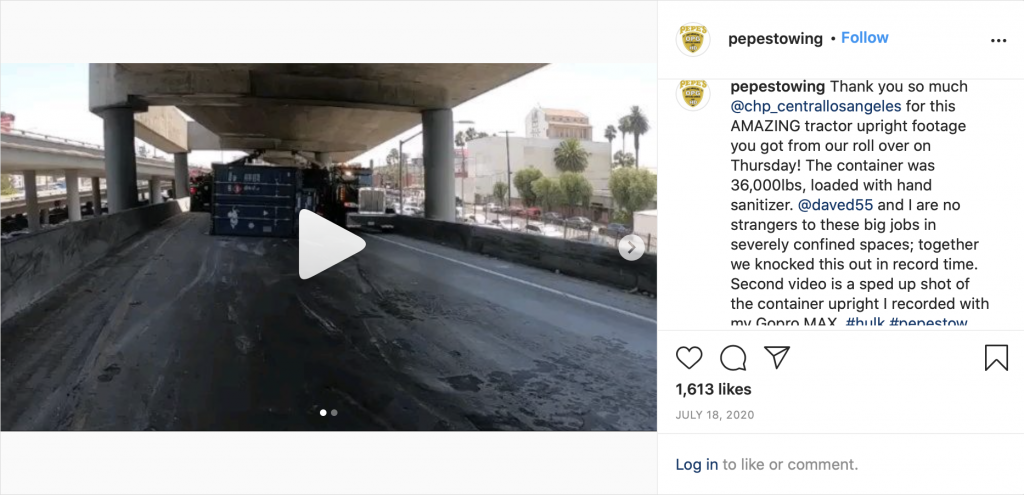Save post with bookmark icon
The image size is (1024, 495).
[x=996, y=358]
